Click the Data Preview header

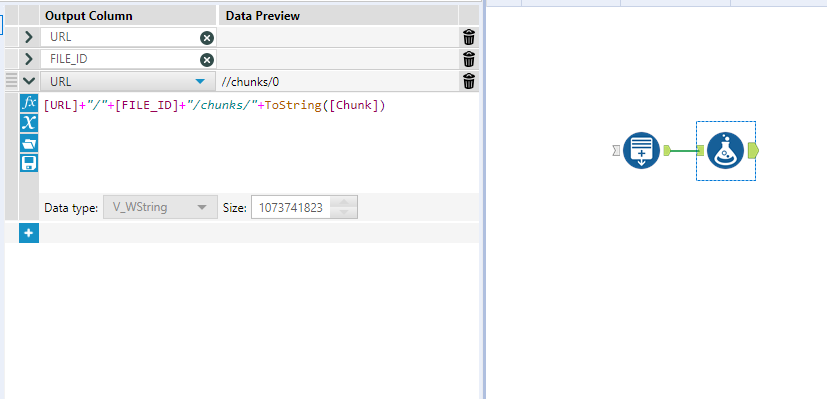pyautogui.click(x=338, y=16)
